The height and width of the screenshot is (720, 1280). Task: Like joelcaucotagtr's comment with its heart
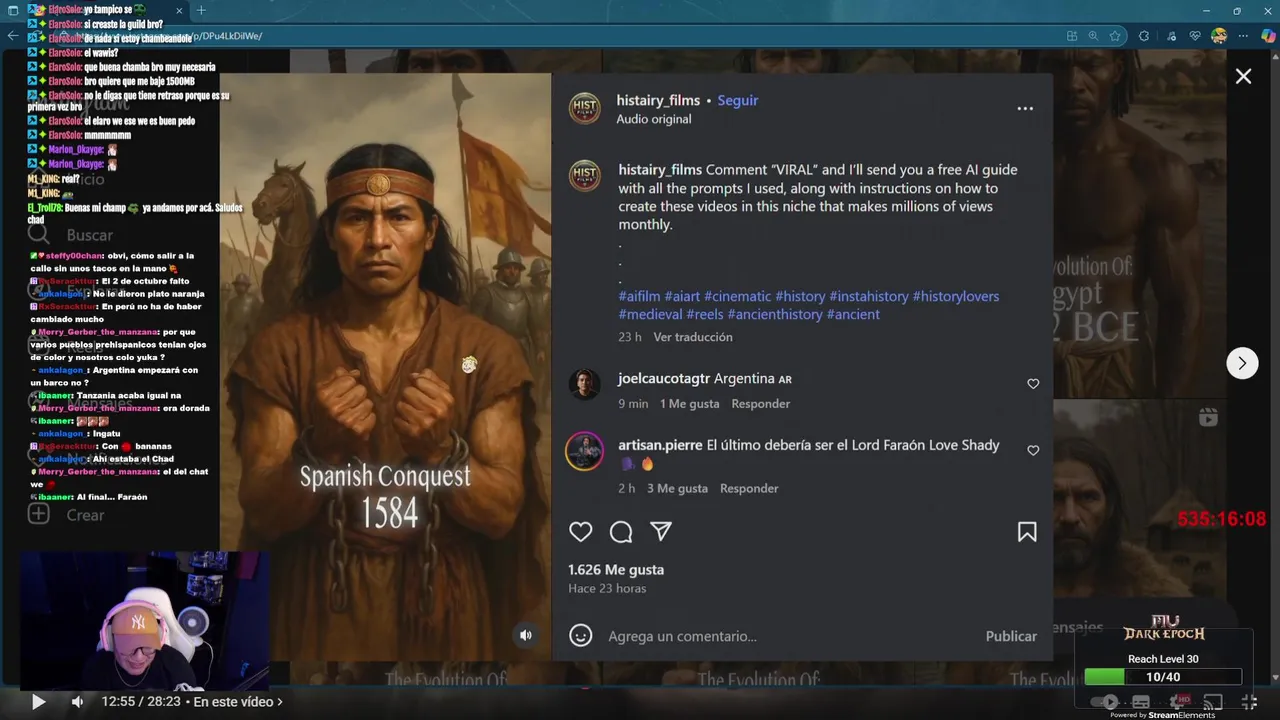click(1033, 384)
